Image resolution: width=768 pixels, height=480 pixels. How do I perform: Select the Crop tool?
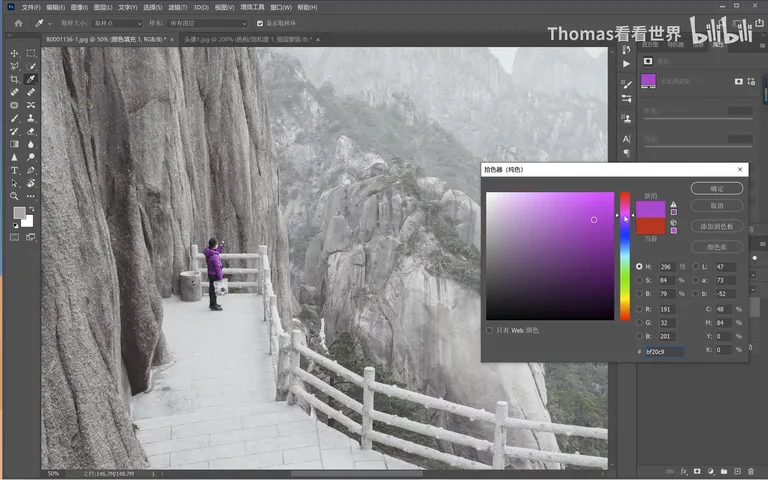[x=14, y=79]
